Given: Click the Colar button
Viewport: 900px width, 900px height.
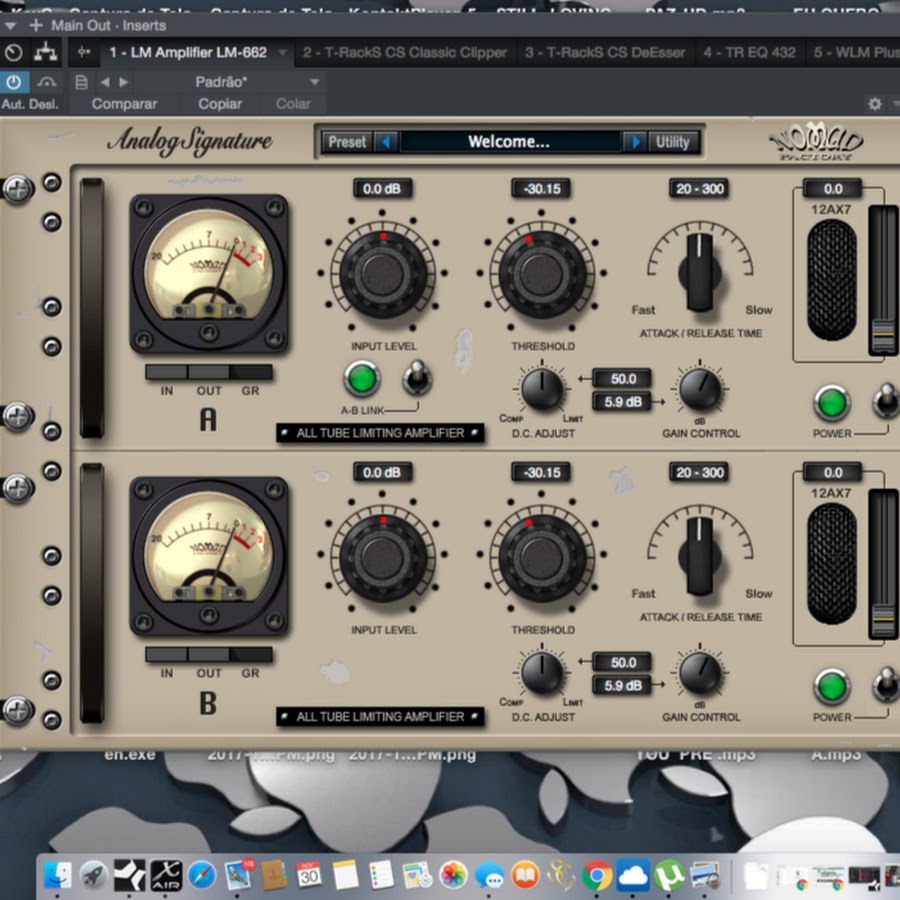Looking at the screenshot, I should point(293,104).
